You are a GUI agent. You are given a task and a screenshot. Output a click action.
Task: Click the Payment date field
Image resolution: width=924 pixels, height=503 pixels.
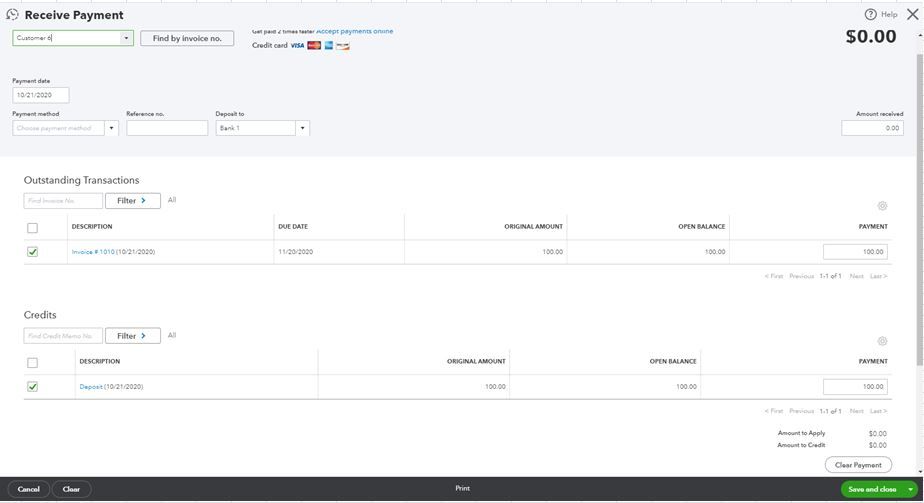tap(41, 95)
